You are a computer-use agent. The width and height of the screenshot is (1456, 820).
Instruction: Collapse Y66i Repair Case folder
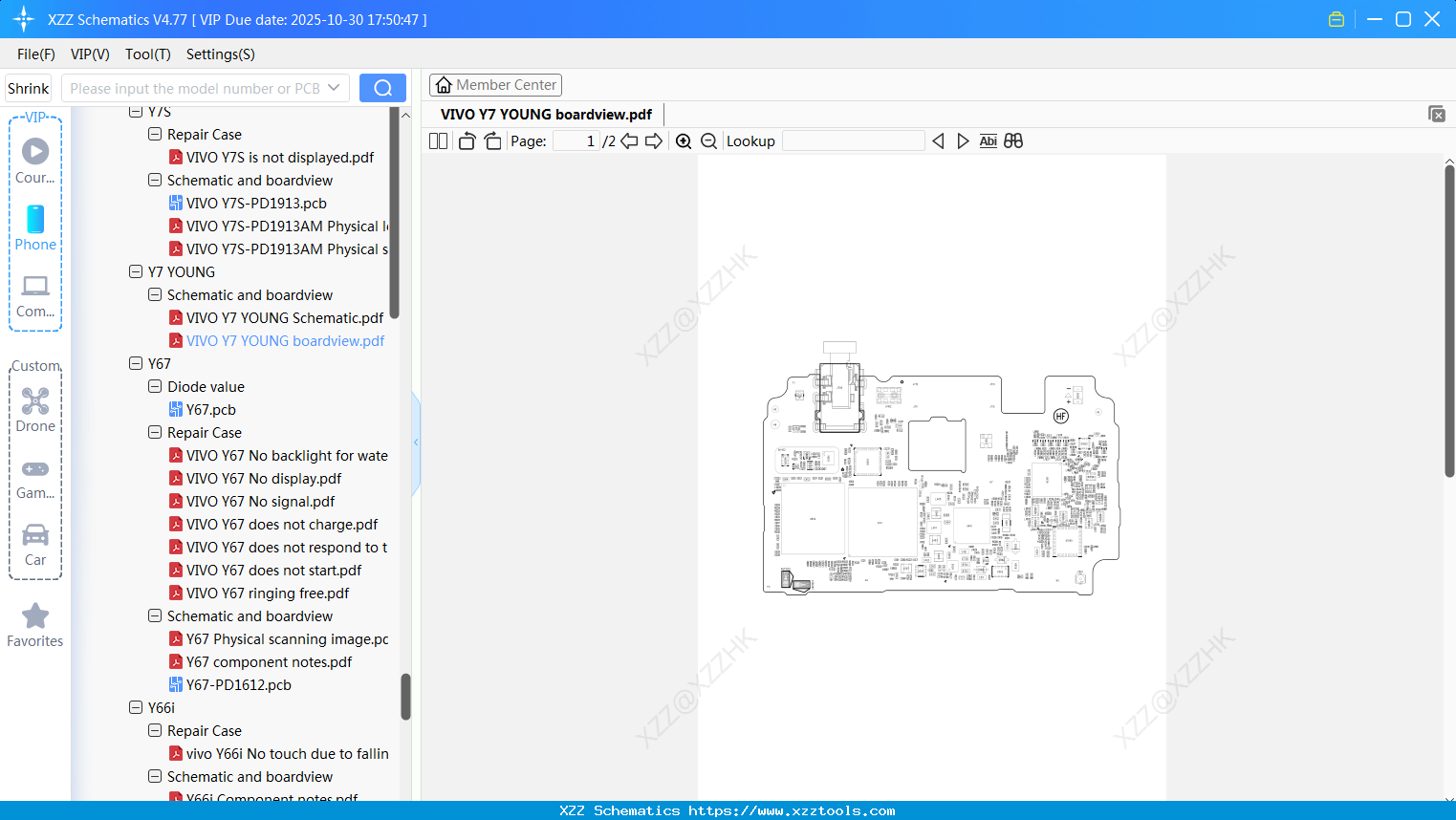click(155, 731)
